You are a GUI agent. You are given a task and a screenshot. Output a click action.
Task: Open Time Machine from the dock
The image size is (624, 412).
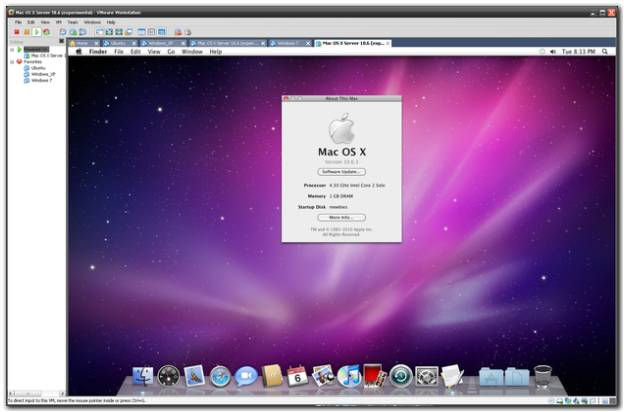(401, 376)
